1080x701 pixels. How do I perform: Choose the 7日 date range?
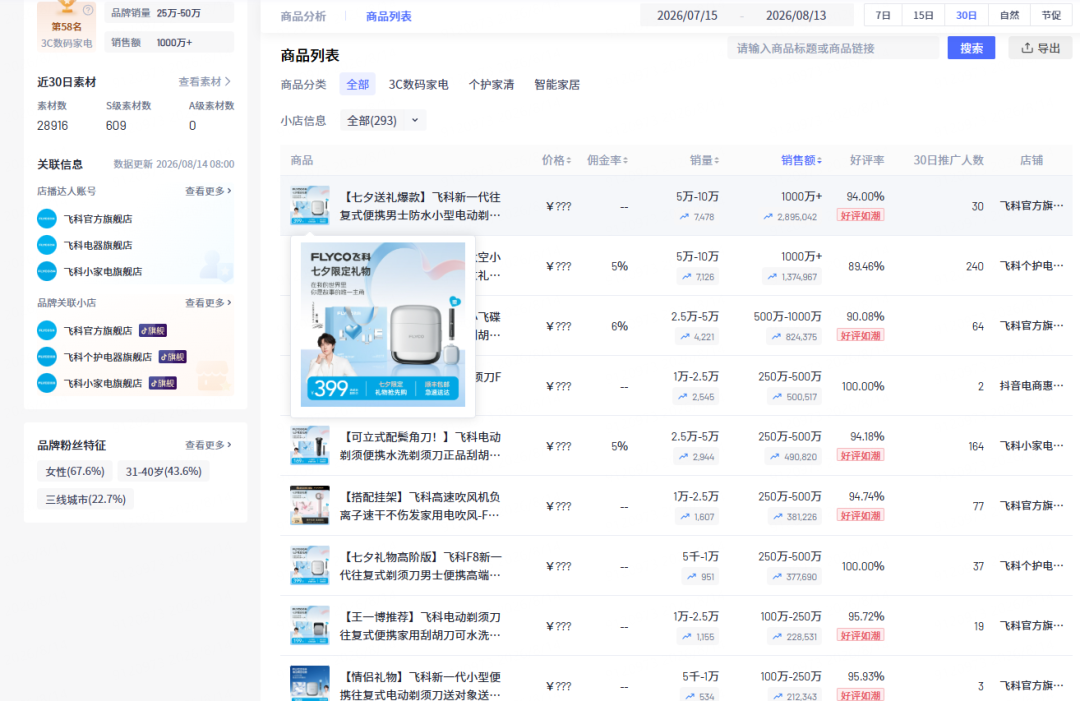pyautogui.click(x=883, y=15)
